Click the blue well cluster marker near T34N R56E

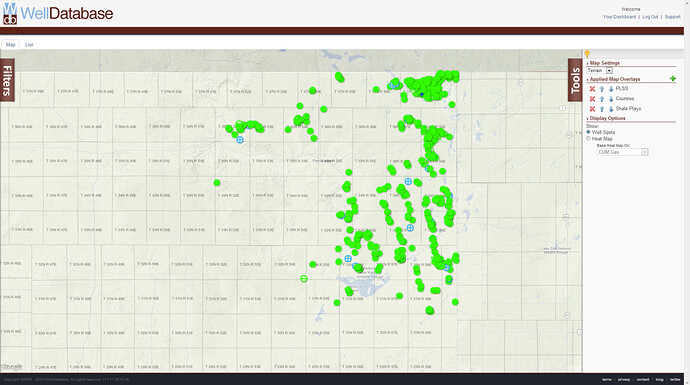[x=408, y=181]
